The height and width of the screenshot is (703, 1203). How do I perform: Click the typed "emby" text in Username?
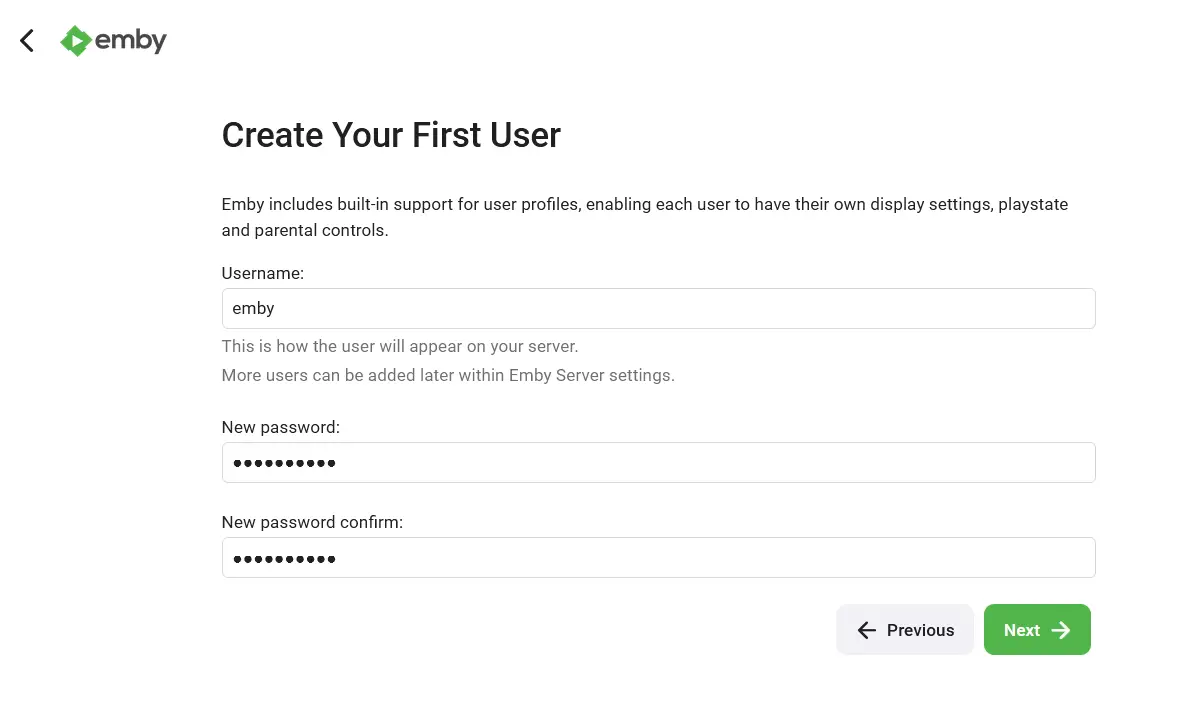tap(253, 309)
